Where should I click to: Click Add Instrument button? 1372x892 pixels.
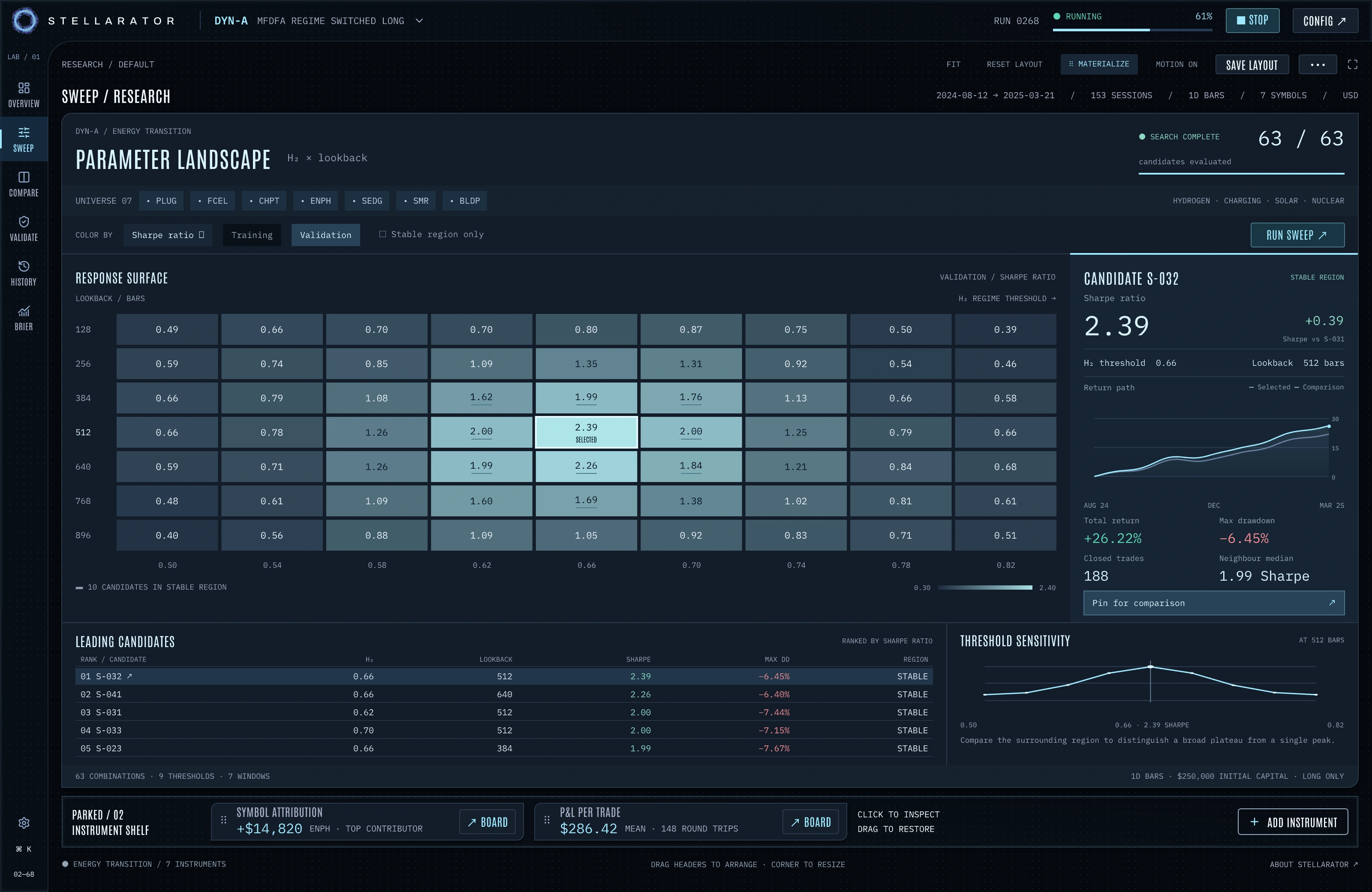pyautogui.click(x=1292, y=822)
